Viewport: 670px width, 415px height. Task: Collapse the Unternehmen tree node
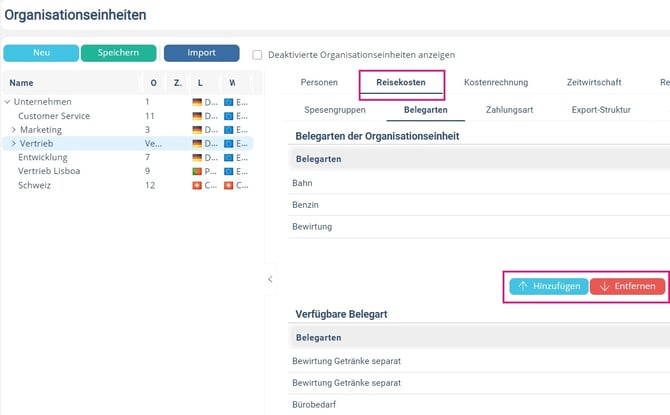[7, 102]
